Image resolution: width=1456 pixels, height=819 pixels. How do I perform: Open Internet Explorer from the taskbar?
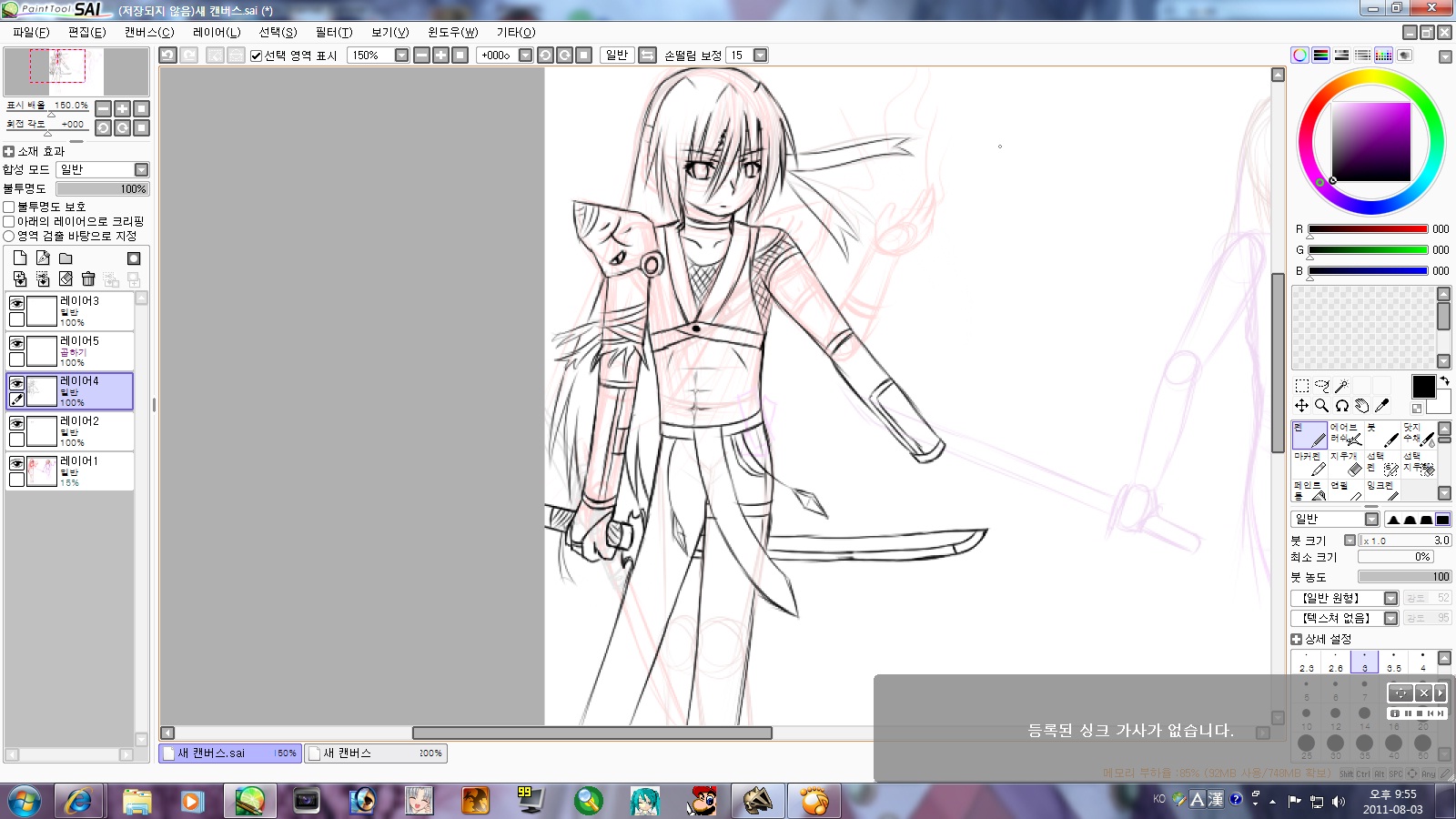point(79,801)
